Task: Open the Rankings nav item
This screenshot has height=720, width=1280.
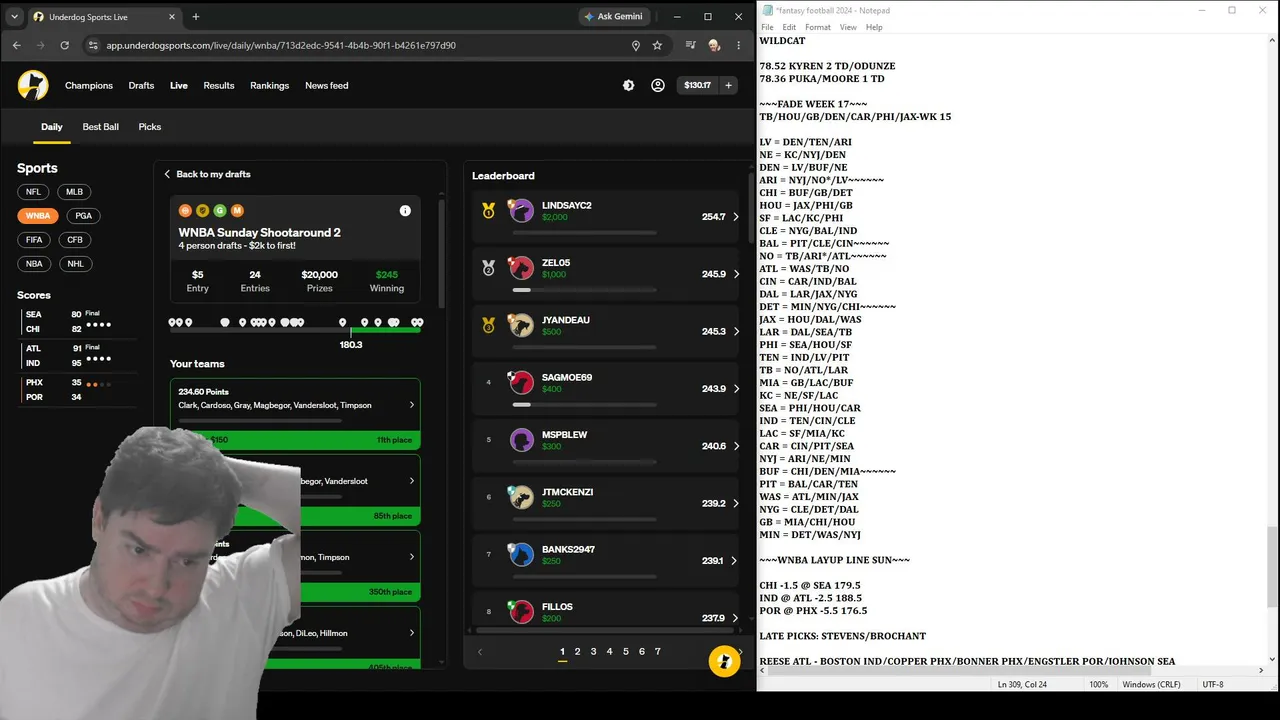Action: click(x=270, y=86)
